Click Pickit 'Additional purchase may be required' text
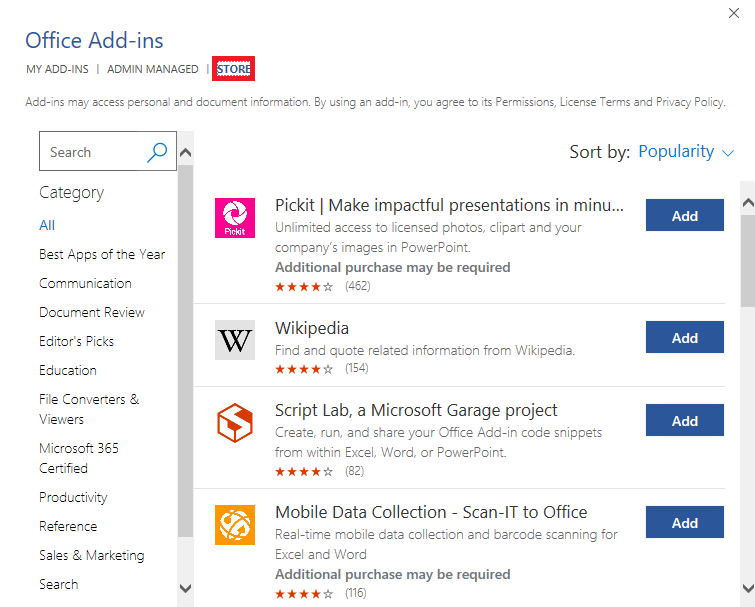755x607 pixels. click(392, 268)
